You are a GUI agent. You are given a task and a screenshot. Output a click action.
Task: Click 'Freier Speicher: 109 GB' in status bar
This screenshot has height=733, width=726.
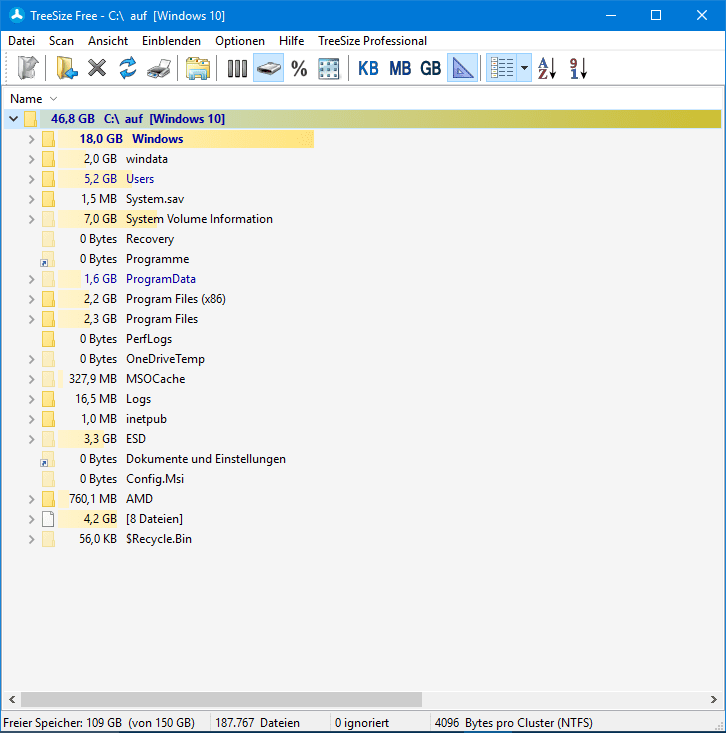[x=62, y=723]
